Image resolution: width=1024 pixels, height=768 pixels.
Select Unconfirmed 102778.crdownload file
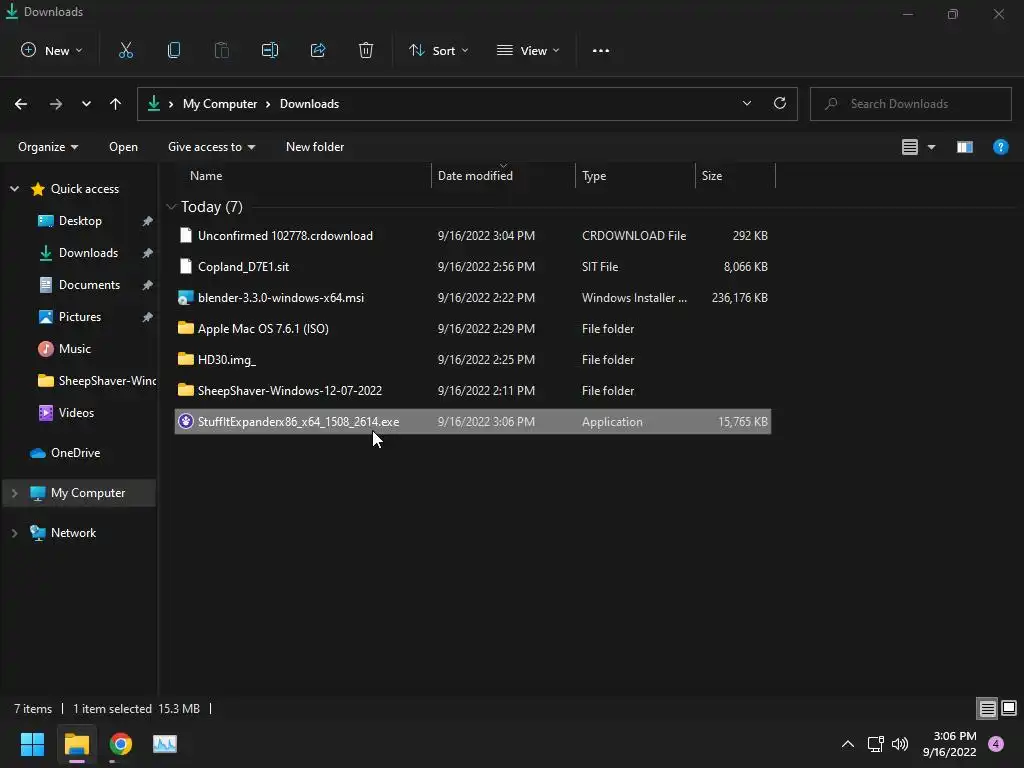click(x=473, y=236)
